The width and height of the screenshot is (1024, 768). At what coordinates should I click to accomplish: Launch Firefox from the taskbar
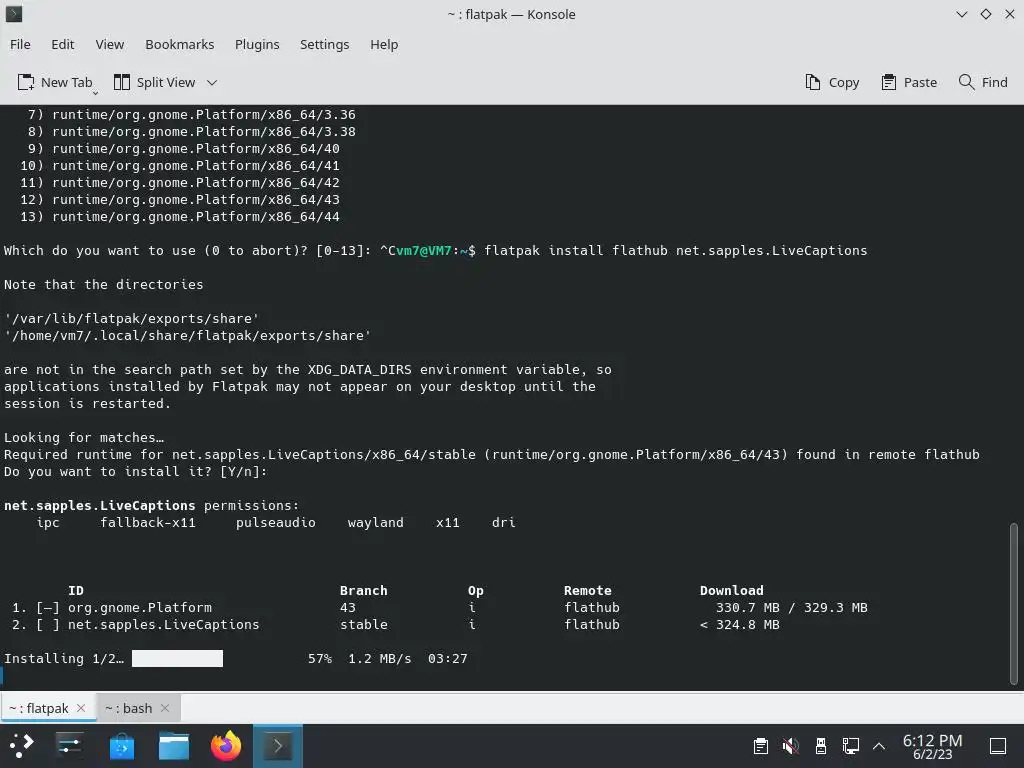coord(226,746)
